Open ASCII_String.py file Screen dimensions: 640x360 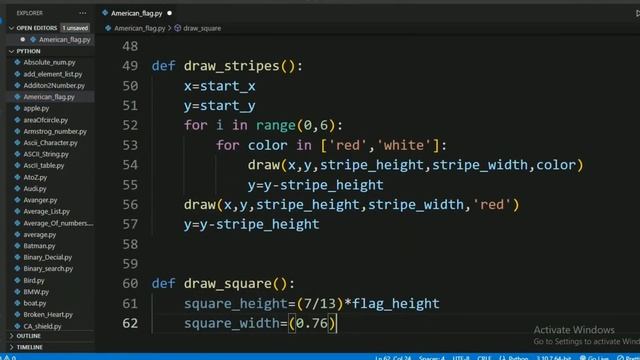click(x=46, y=154)
